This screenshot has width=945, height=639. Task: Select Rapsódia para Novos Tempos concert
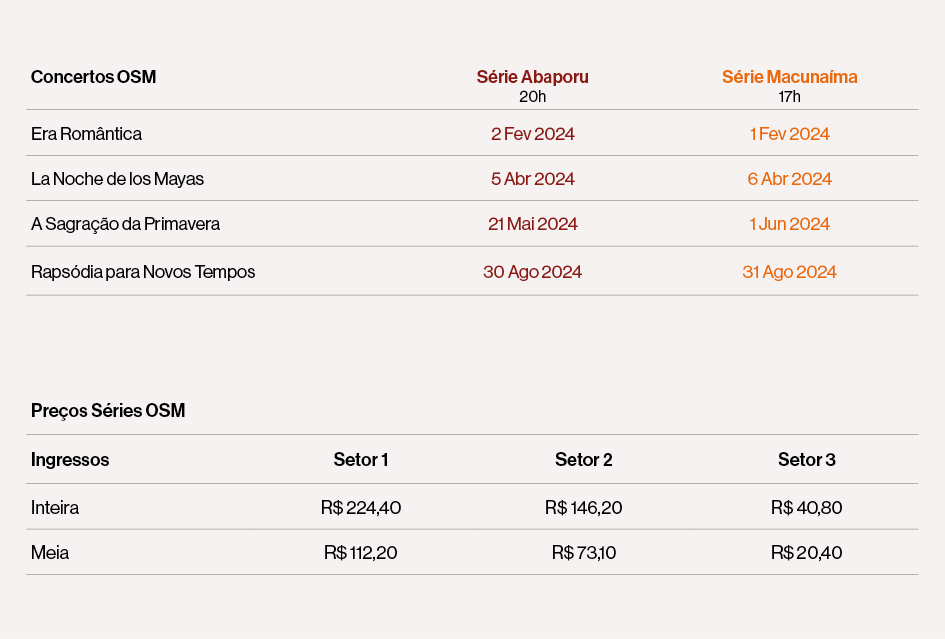[143, 272]
